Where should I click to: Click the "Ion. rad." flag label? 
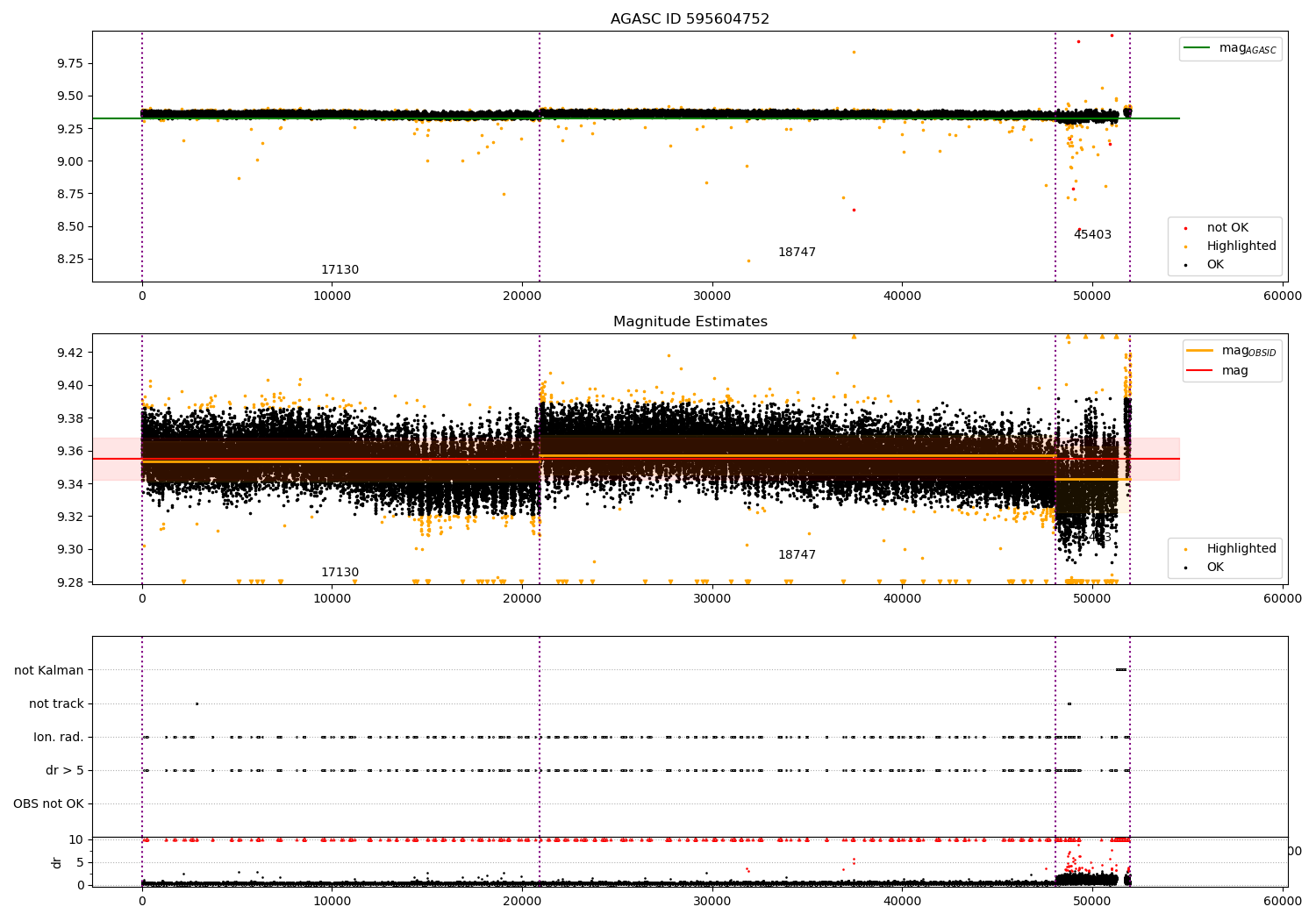pos(59,738)
